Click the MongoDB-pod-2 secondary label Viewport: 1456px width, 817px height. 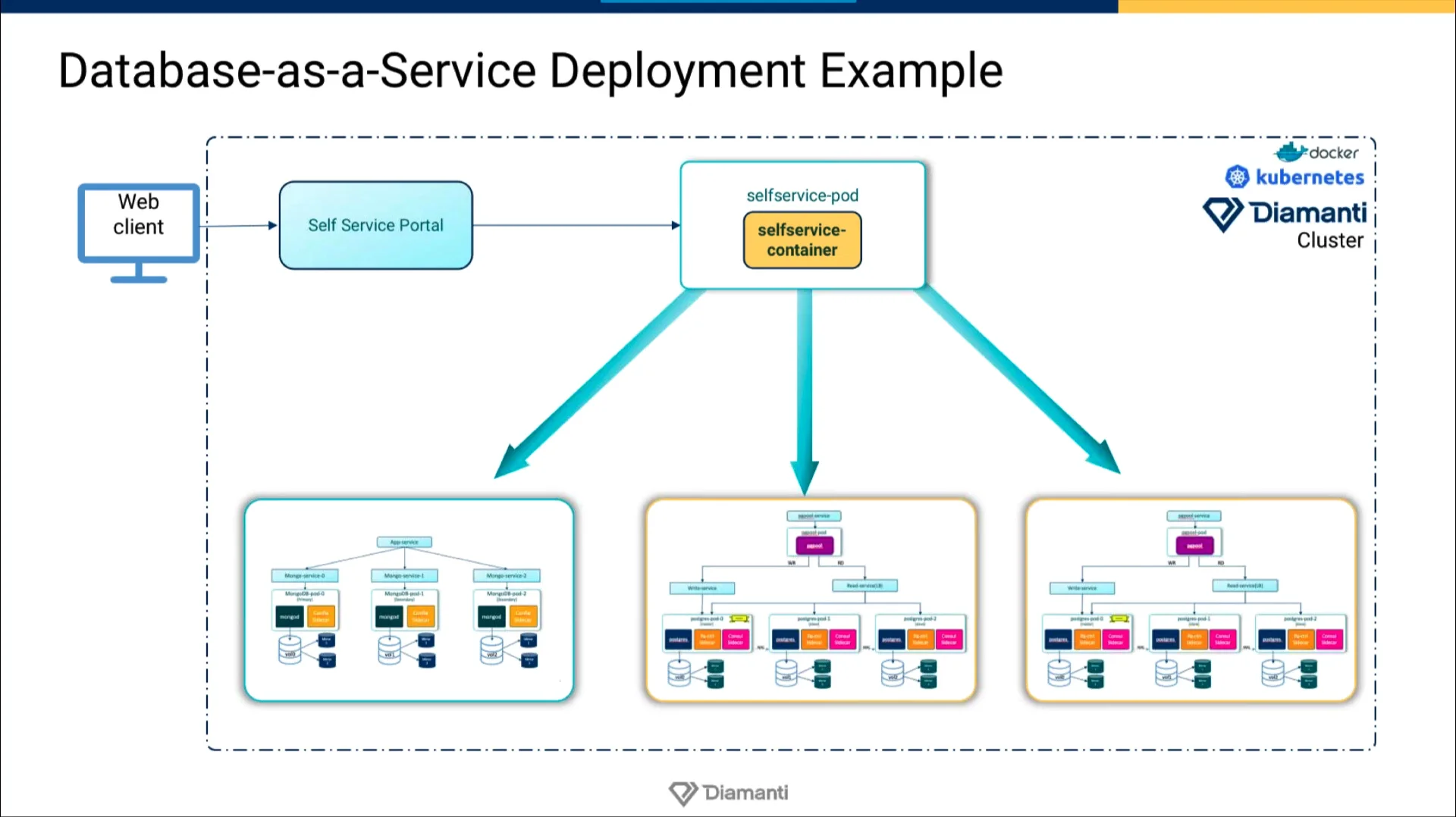(507, 596)
